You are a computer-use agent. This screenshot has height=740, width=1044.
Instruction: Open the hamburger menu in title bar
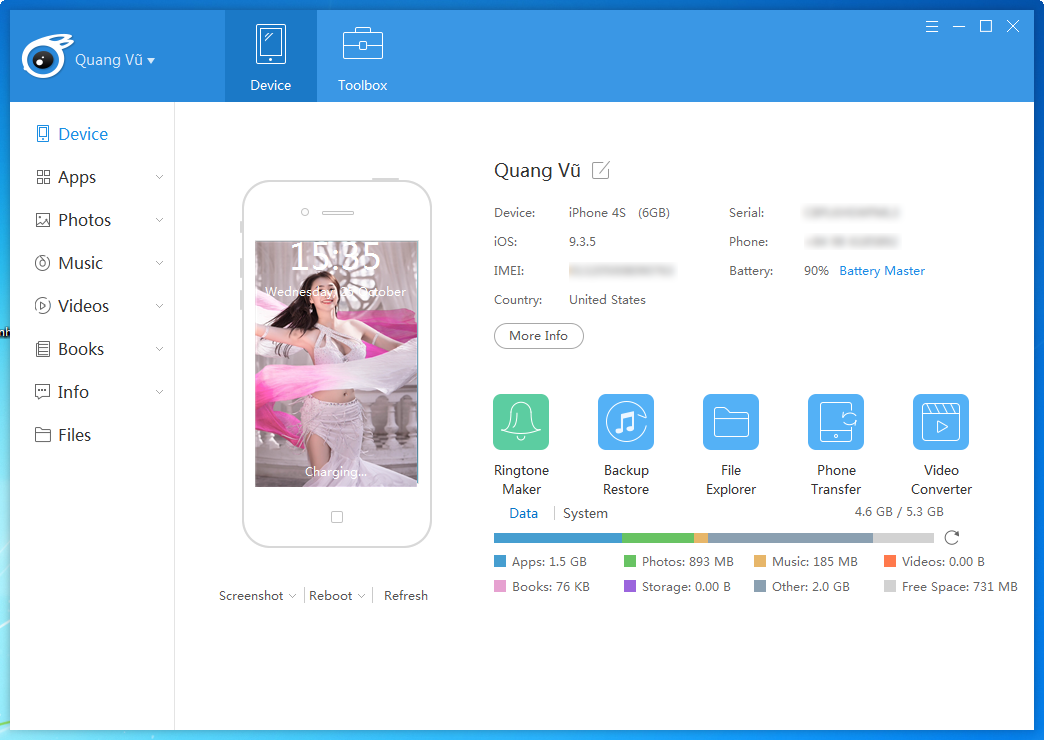click(932, 27)
